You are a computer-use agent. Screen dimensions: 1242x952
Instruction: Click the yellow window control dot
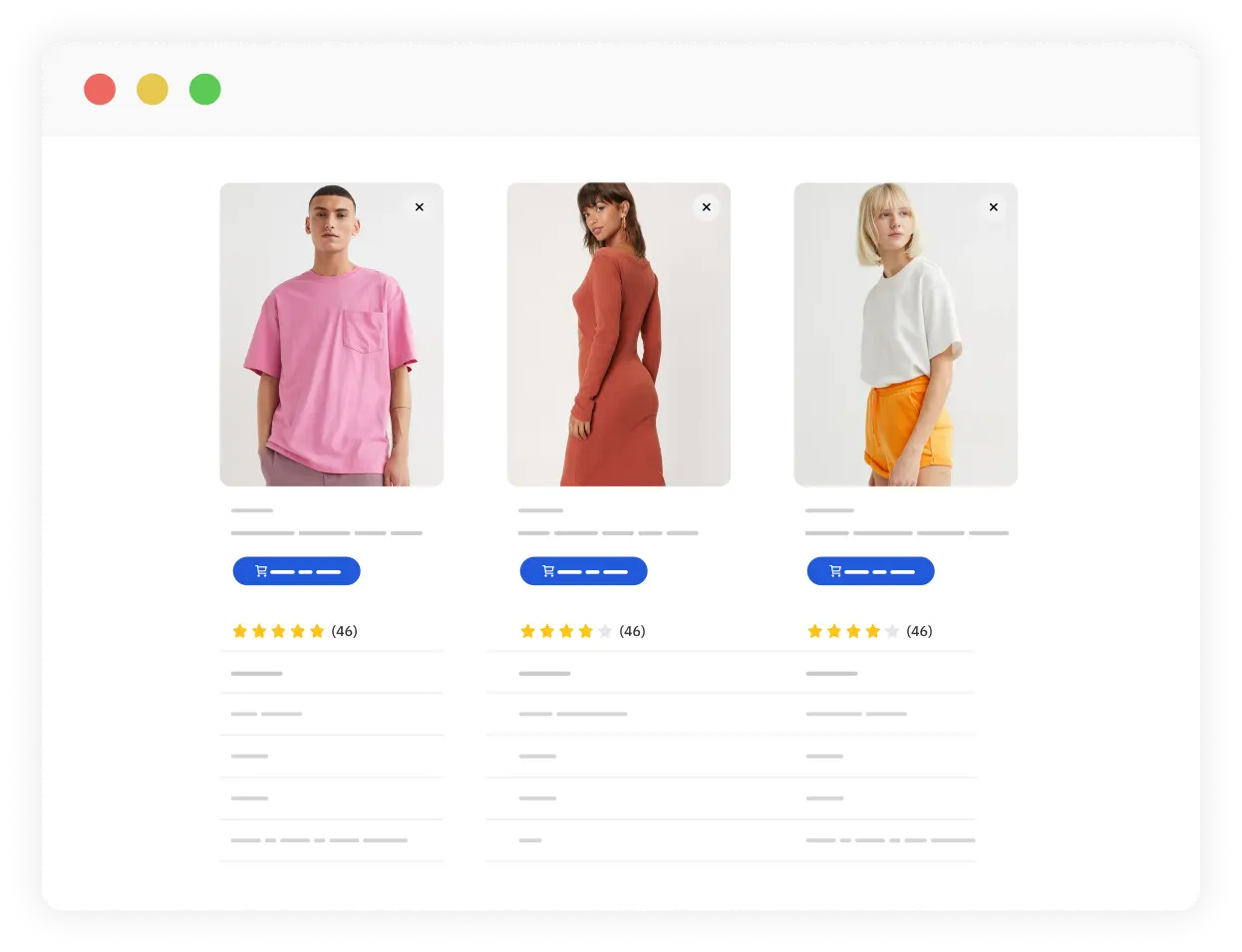pyautogui.click(x=153, y=90)
